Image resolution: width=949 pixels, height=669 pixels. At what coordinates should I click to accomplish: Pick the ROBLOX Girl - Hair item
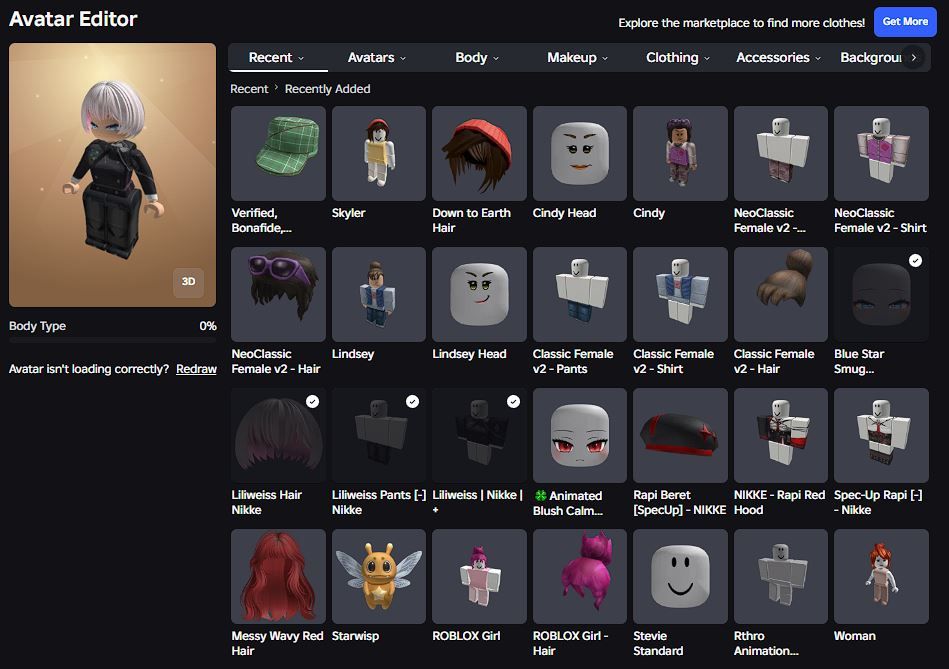coord(580,576)
